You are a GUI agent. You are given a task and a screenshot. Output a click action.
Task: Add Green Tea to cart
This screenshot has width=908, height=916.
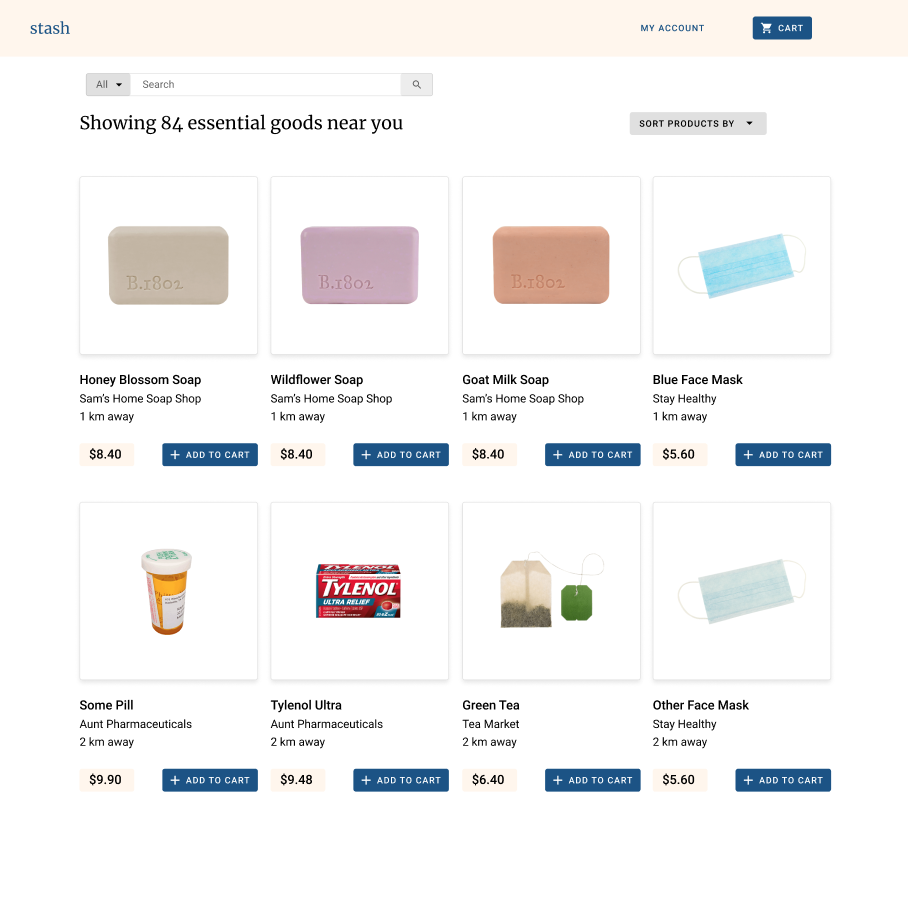[x=592, y=780]
